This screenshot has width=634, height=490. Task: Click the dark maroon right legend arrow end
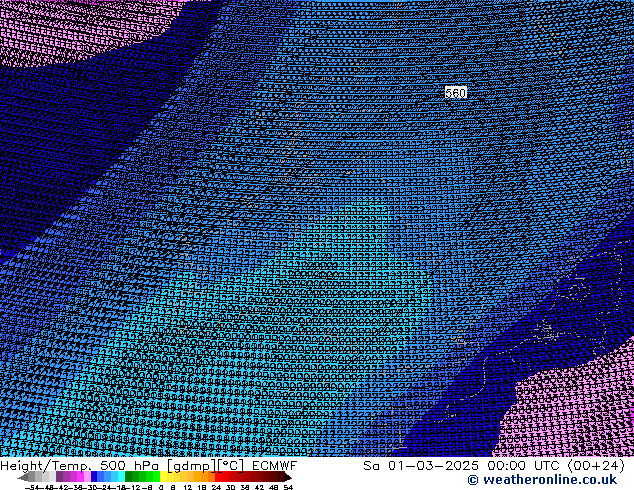pos(287,477)
